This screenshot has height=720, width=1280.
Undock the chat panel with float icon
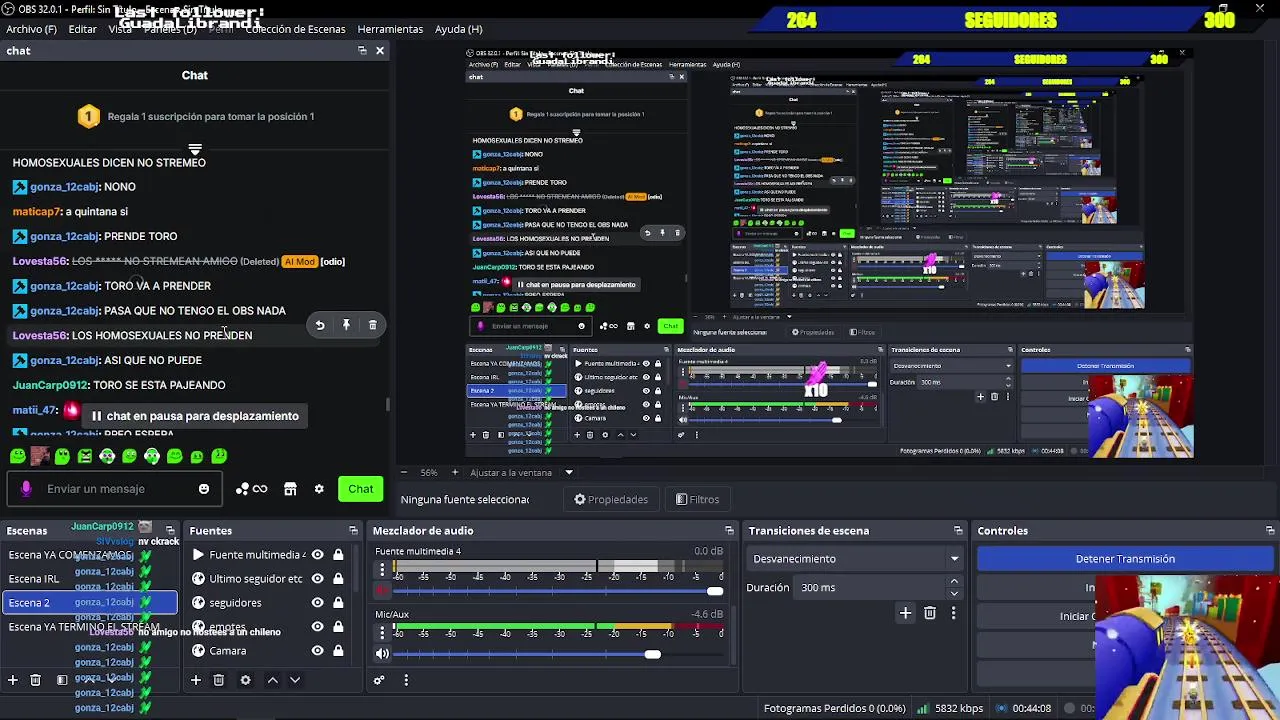pos(362,50)
